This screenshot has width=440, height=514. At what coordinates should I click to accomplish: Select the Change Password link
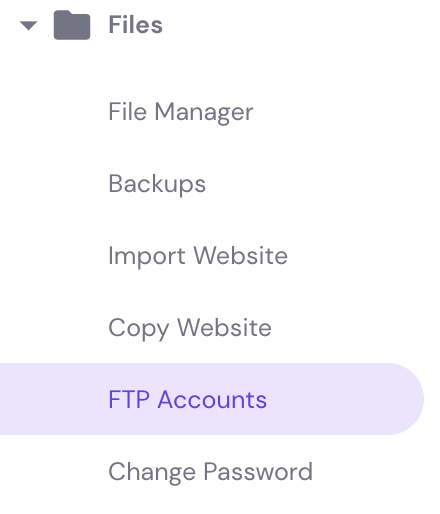click(x=211, y=472)
